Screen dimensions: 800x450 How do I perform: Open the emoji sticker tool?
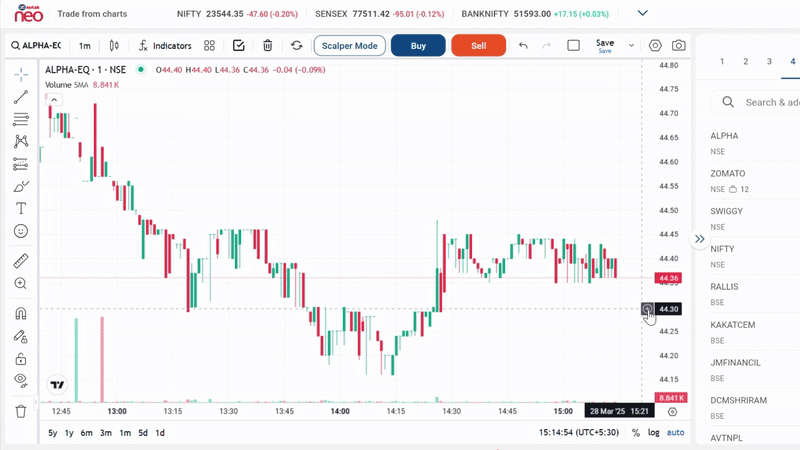21,231
